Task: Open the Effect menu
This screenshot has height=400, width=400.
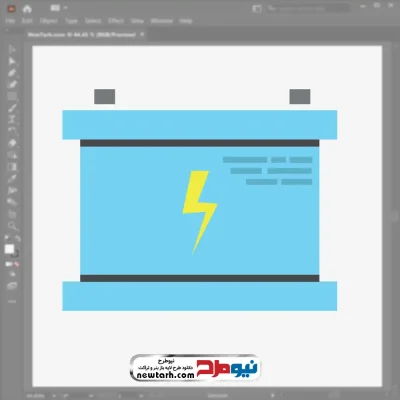Action: tap(116, 21)
